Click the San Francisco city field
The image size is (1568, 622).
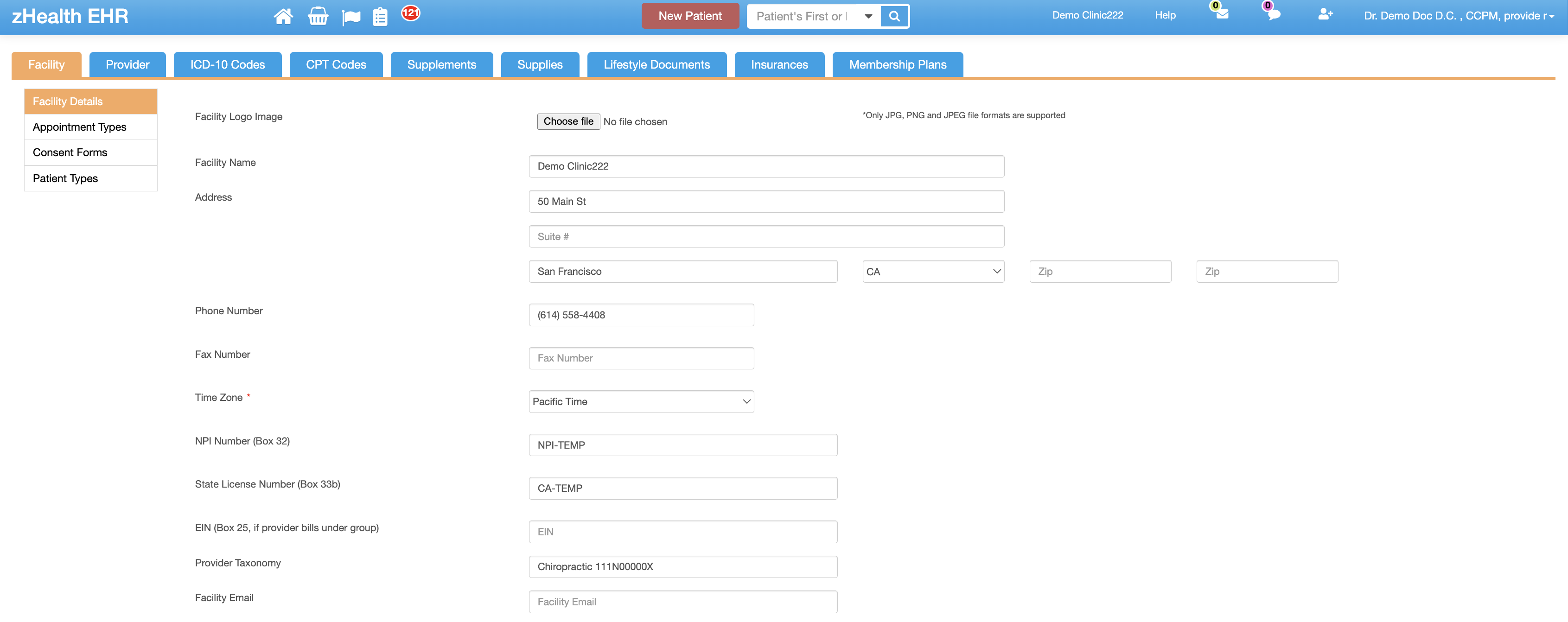[683, 272]
